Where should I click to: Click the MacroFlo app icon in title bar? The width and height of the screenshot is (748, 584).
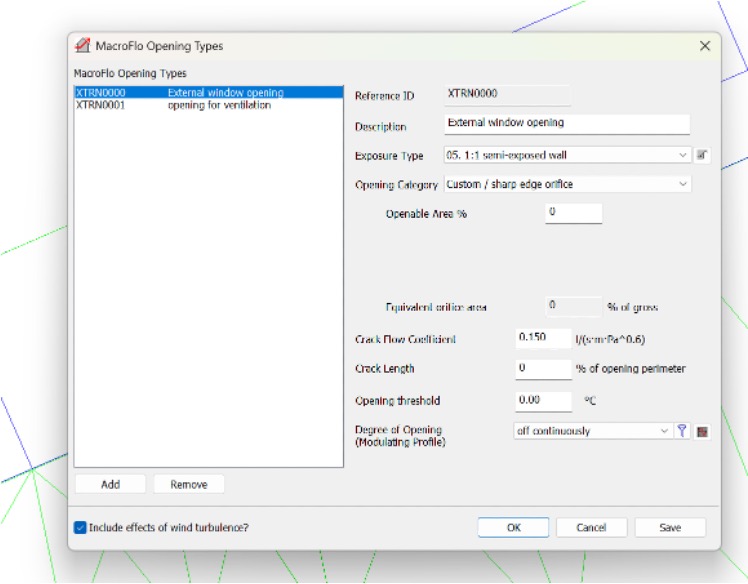[x=83, y=46]
